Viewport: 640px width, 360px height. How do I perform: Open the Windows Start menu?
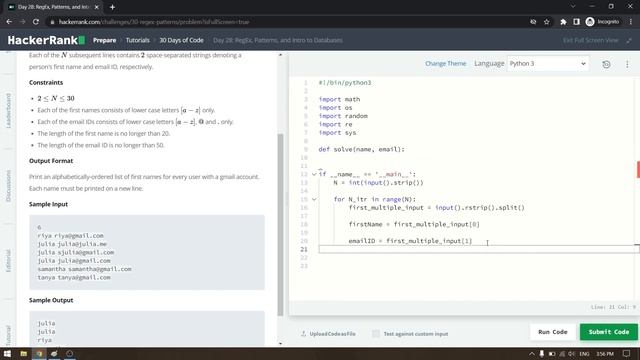tap(7, 353)
